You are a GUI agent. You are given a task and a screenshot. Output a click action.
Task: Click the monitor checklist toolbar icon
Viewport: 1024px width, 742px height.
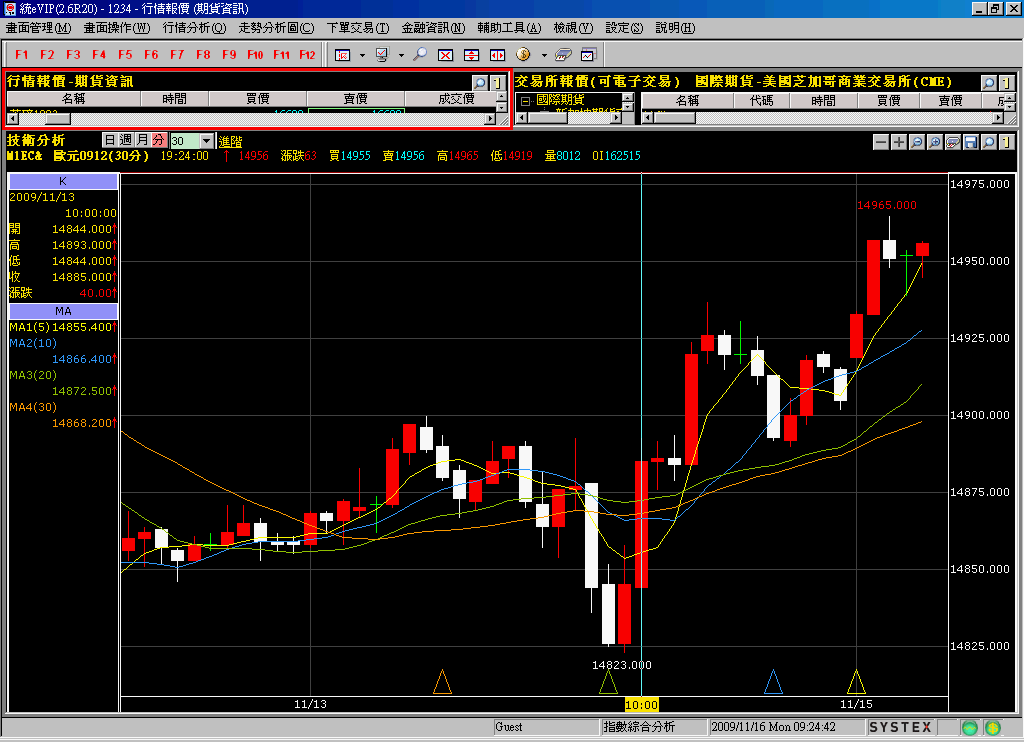coord(382,55)
